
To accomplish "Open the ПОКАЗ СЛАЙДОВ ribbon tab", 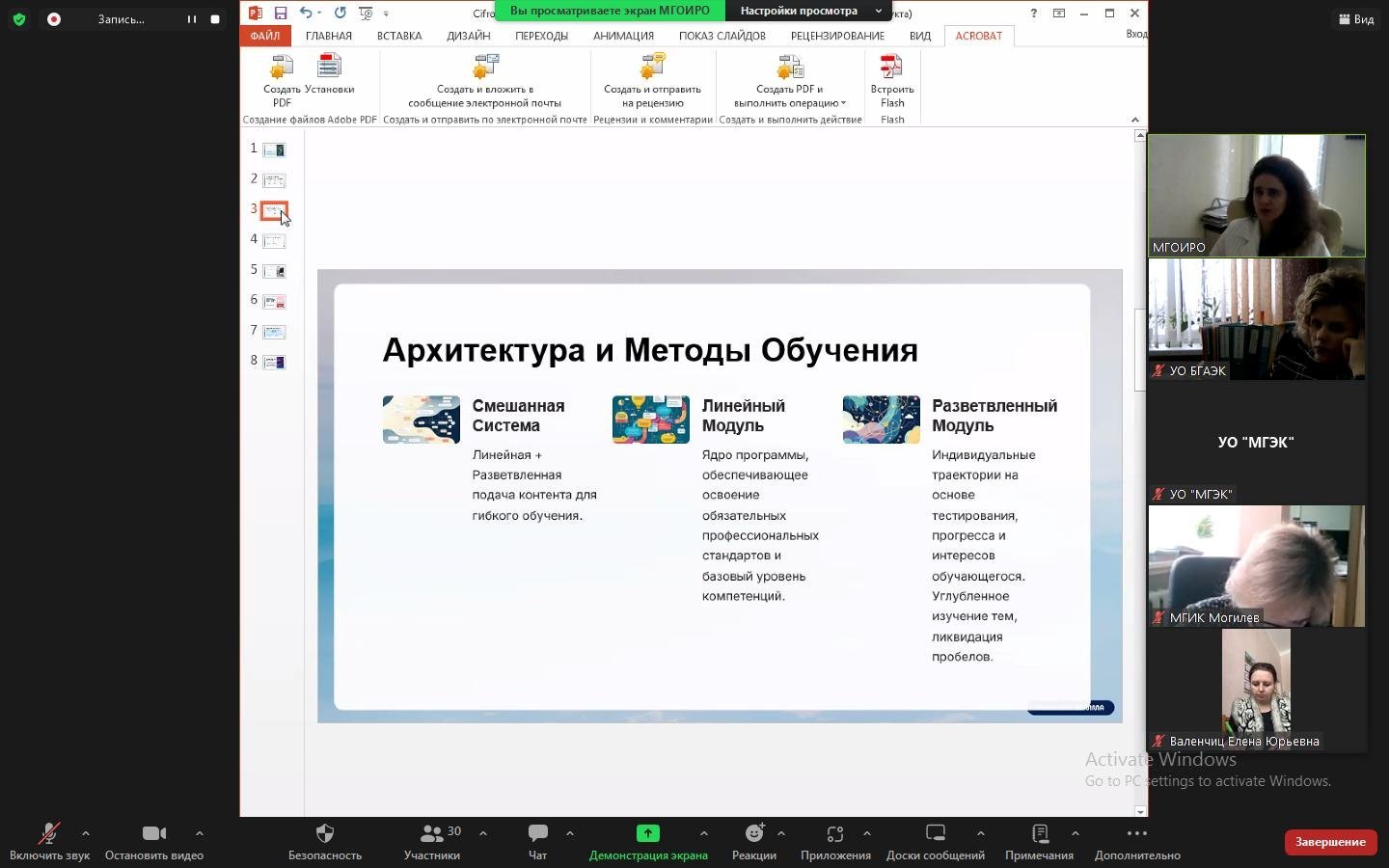I will coord(722,36).
